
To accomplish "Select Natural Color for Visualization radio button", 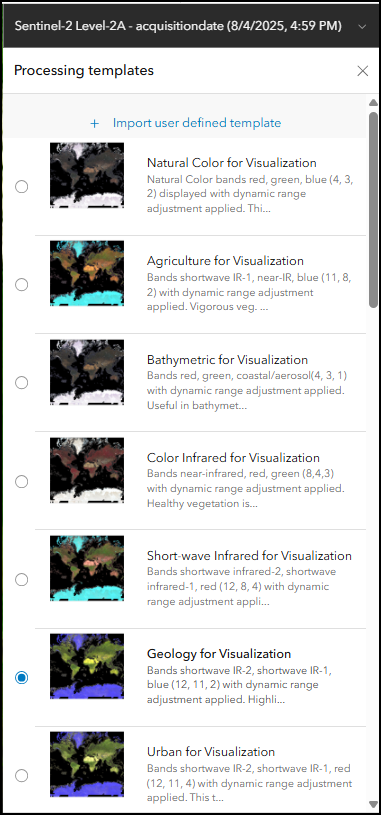I will [x=21, y=187].
